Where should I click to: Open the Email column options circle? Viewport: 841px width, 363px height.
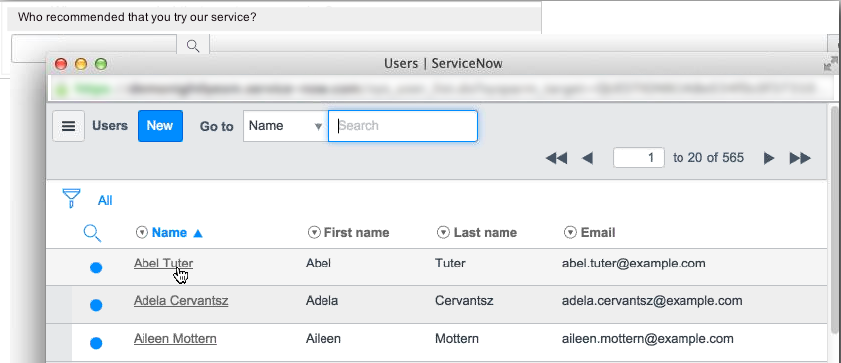pyautogui.click(x=570, y=233)
